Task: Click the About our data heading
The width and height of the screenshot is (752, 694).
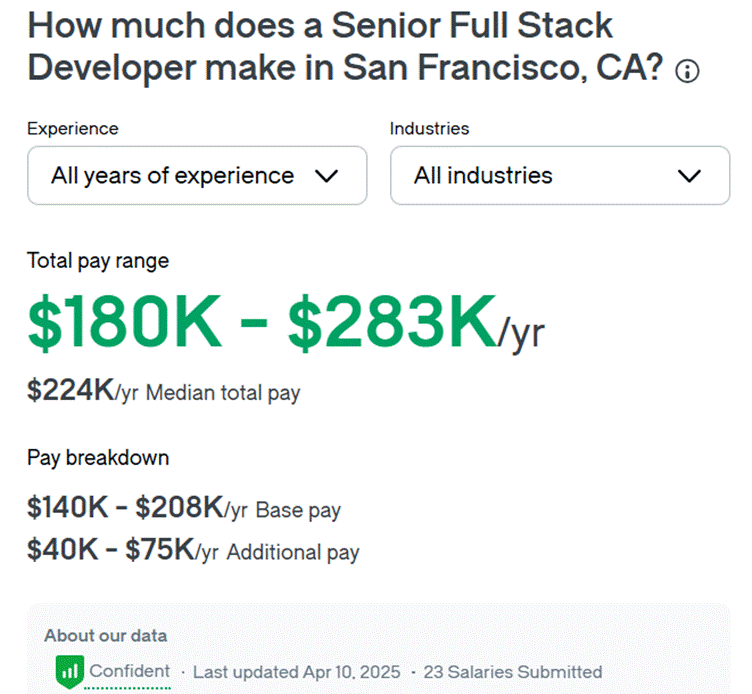Action: pyautogui.click(x=105, y=635)
